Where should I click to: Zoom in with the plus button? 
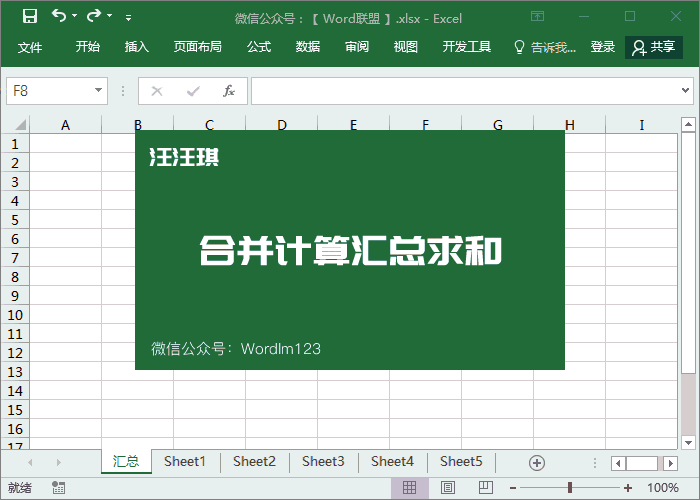pyautogui.click(x=628, y=488)
